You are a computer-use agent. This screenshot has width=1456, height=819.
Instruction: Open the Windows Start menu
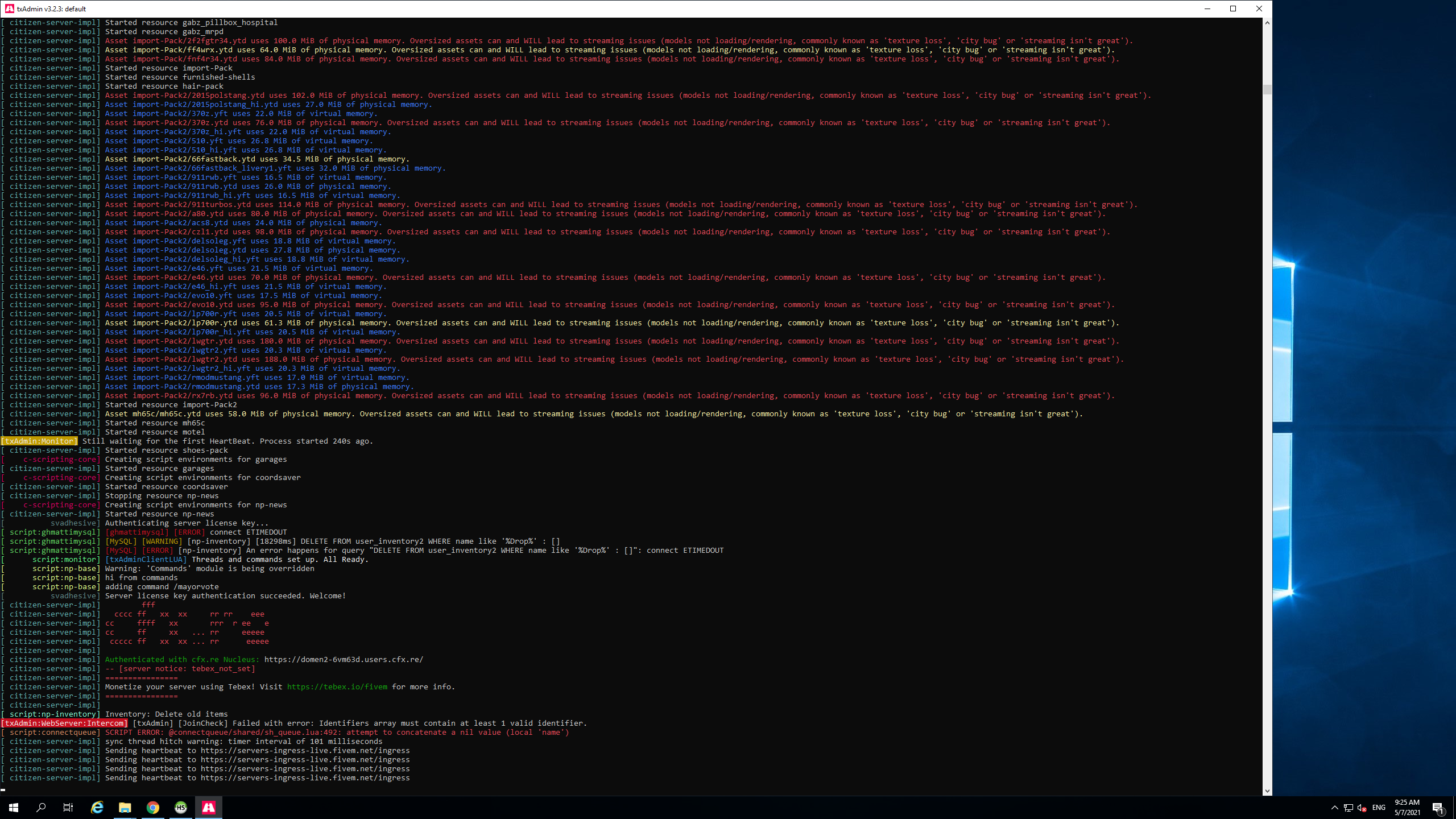14,808
